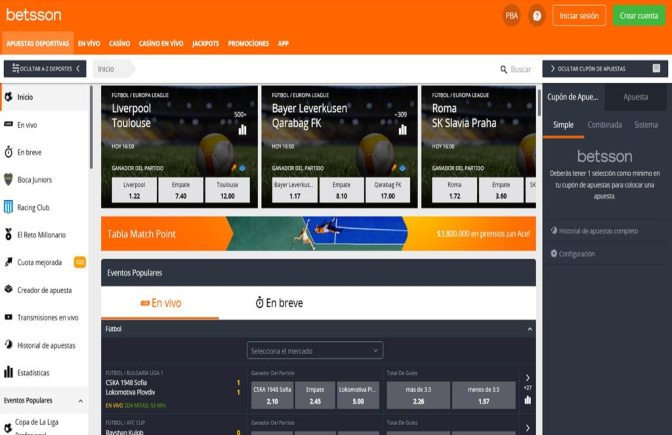Go to En Vivo in the top menu
The image size is (672, 435).
(x=89, y=43)
